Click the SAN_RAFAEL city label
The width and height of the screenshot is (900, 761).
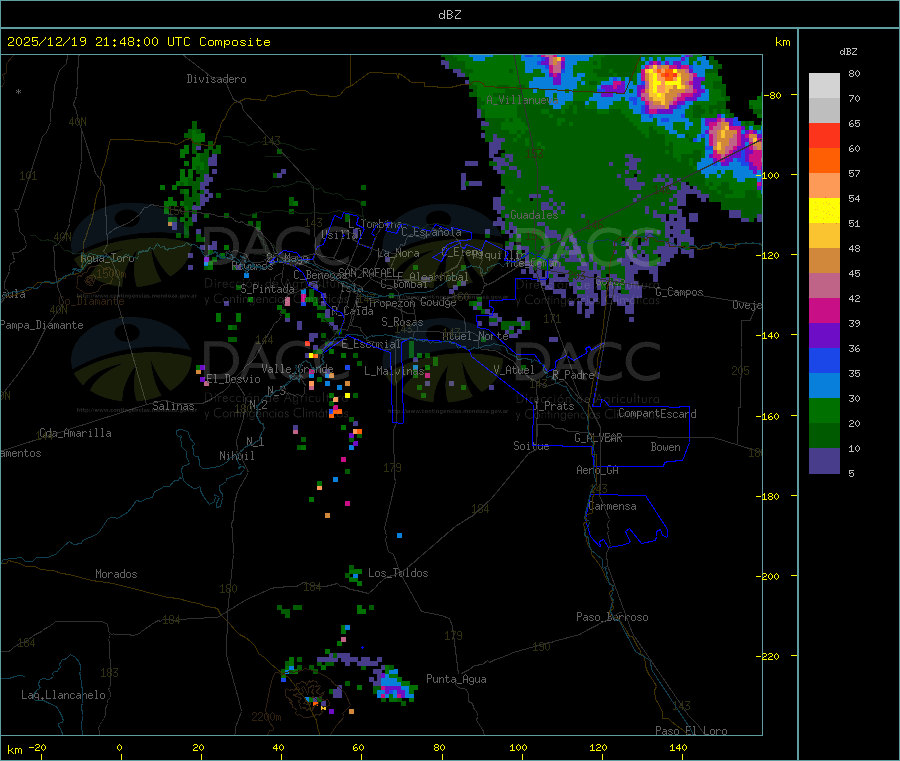point(366,272)
